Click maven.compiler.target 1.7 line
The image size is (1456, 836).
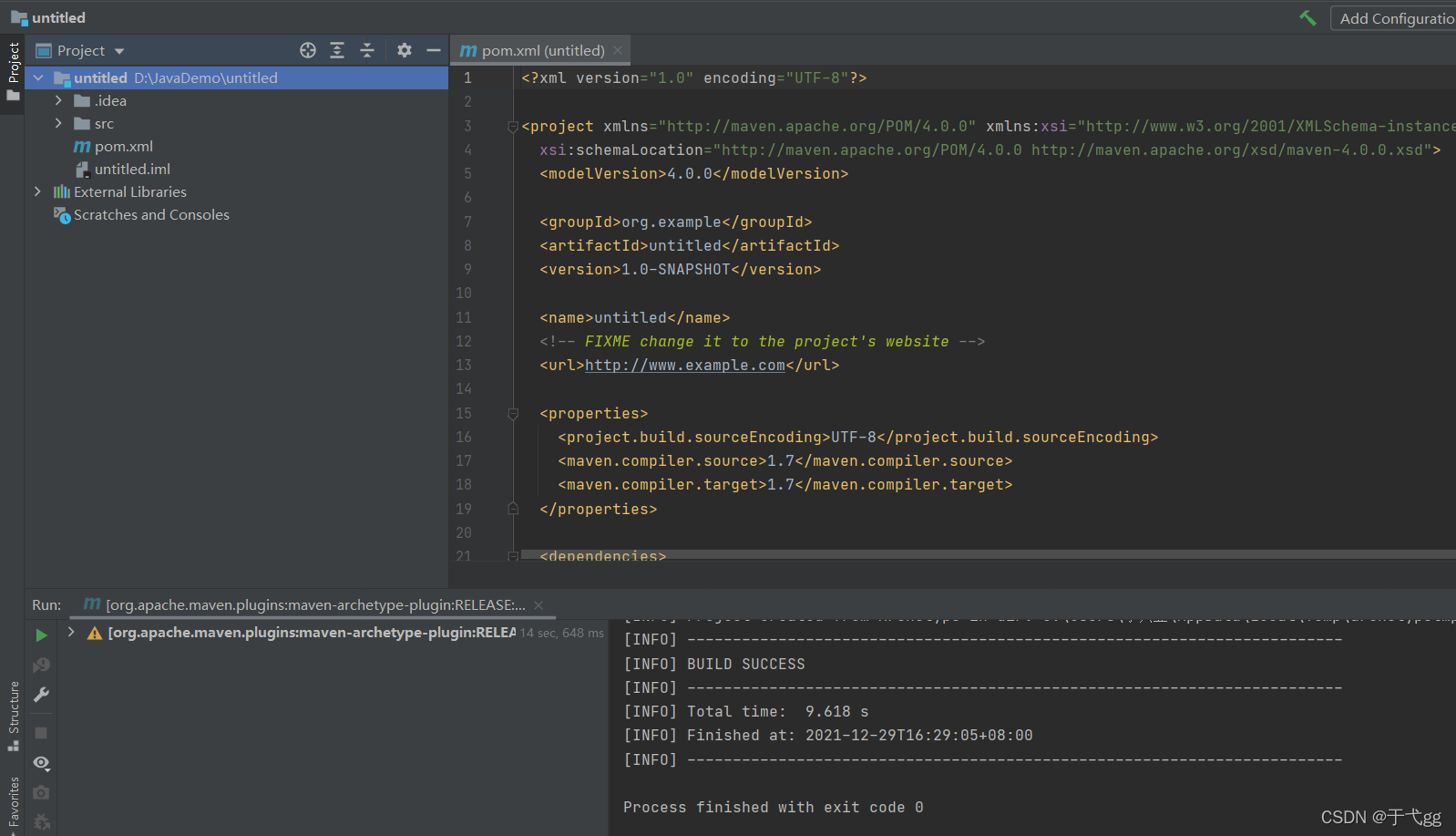[x=784, y=485]
